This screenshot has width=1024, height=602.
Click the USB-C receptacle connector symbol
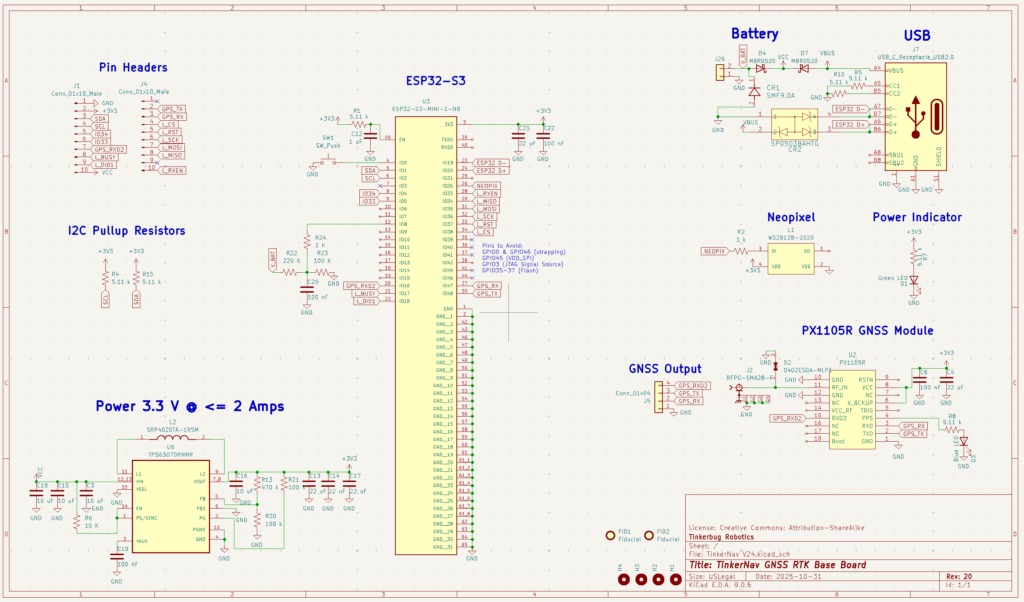coord(914,116)
